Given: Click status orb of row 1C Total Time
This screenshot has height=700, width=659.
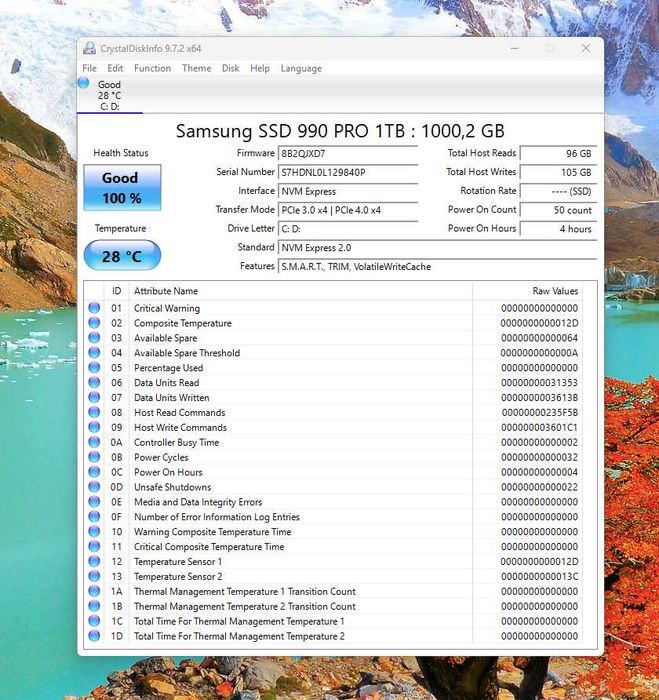Looking at the screenshot, I should (x=94, y=621).
